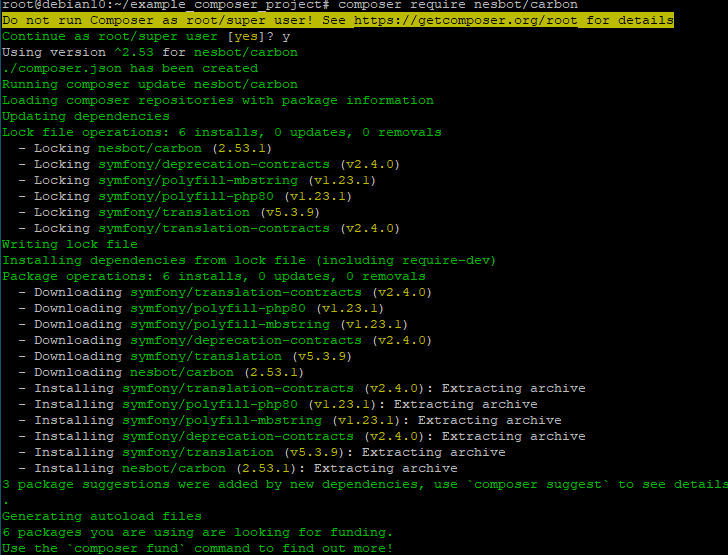Click 'Generating autoload files' line
Screen dimensions: 728x555
[x=102, y=517]
